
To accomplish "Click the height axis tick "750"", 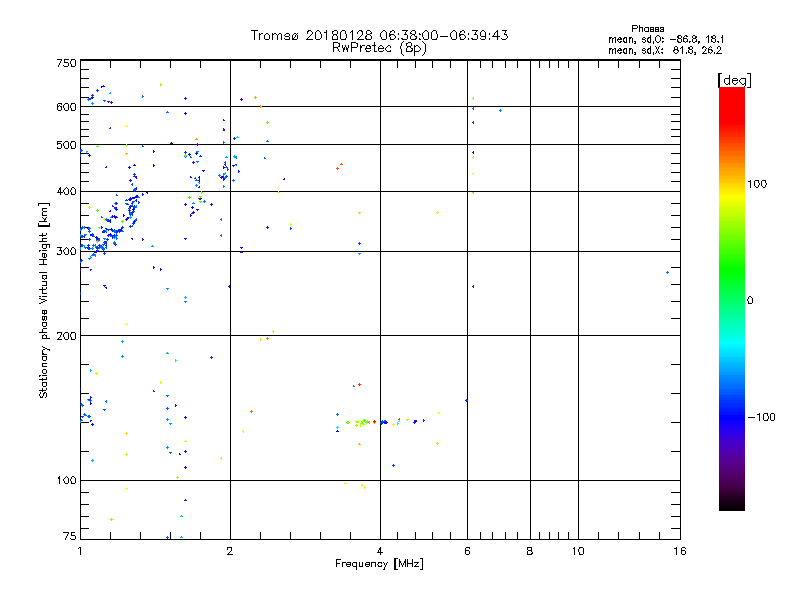I will tap(66, 63).
